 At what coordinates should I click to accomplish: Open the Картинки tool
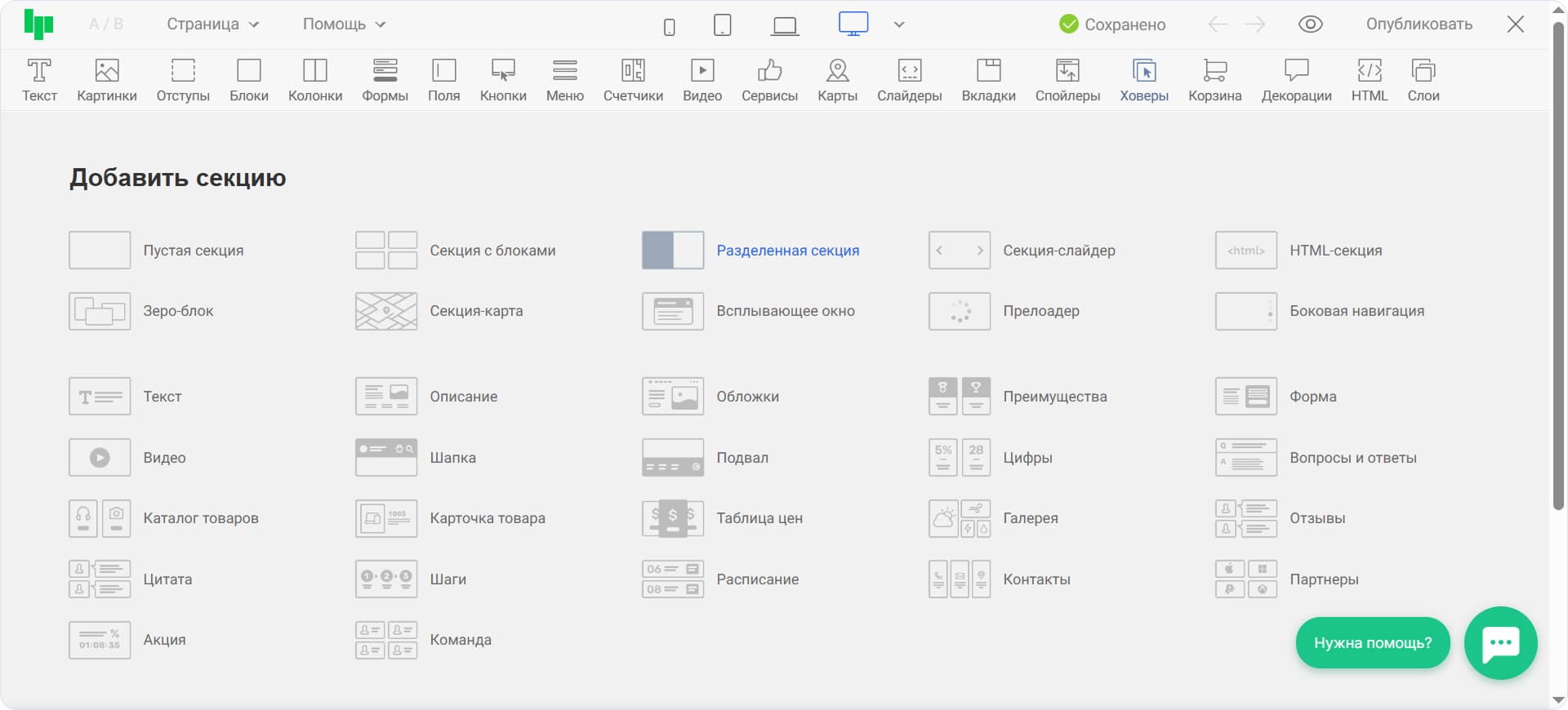click(x=107, y=80)
